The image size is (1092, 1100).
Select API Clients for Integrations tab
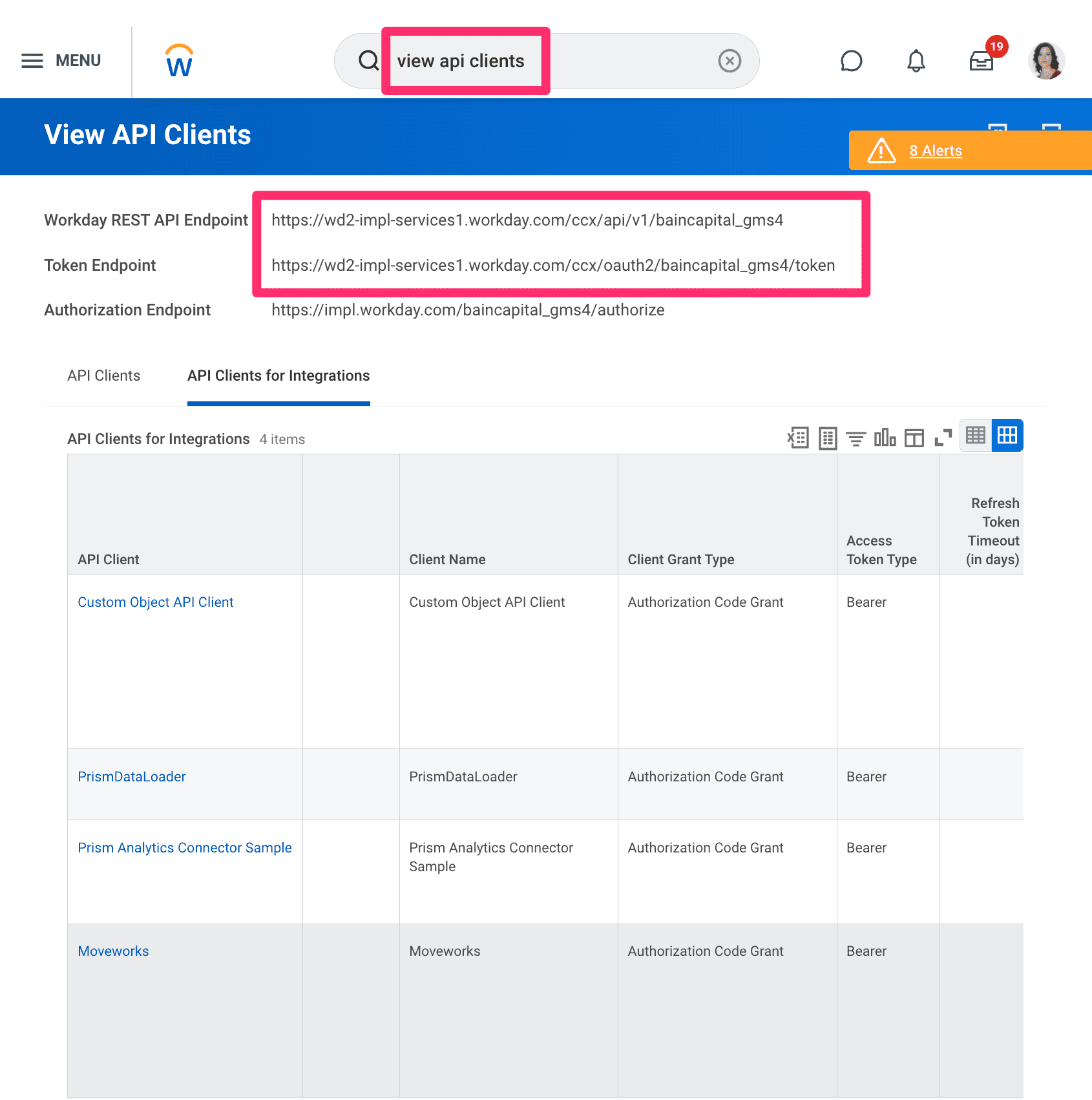(278, 375)
